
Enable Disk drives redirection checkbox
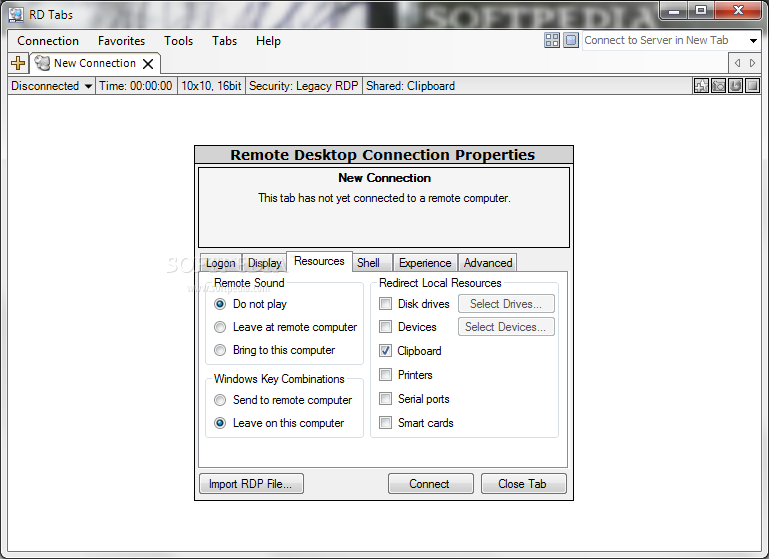coord(385,304)
